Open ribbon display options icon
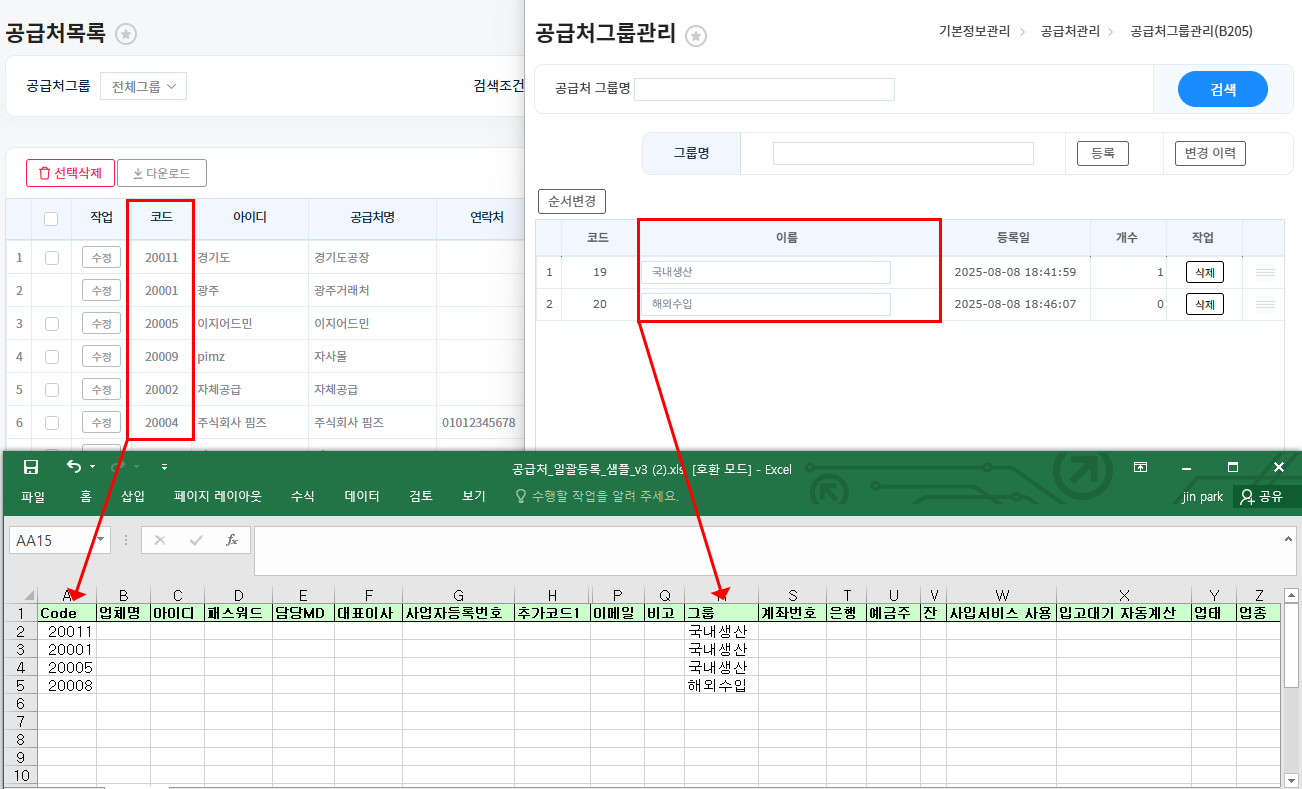The image size is (1302, 789). (x=1140, y=467)
